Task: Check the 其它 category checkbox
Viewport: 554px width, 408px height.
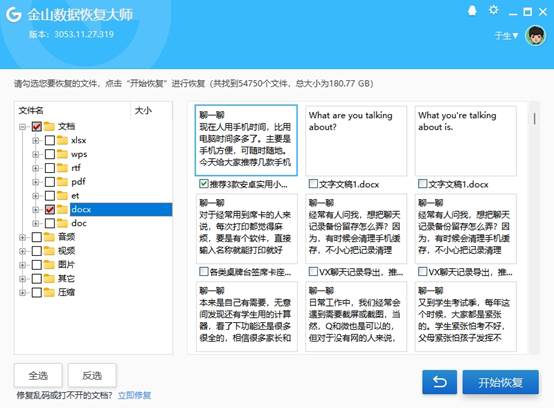Action: tap(37, 279)
